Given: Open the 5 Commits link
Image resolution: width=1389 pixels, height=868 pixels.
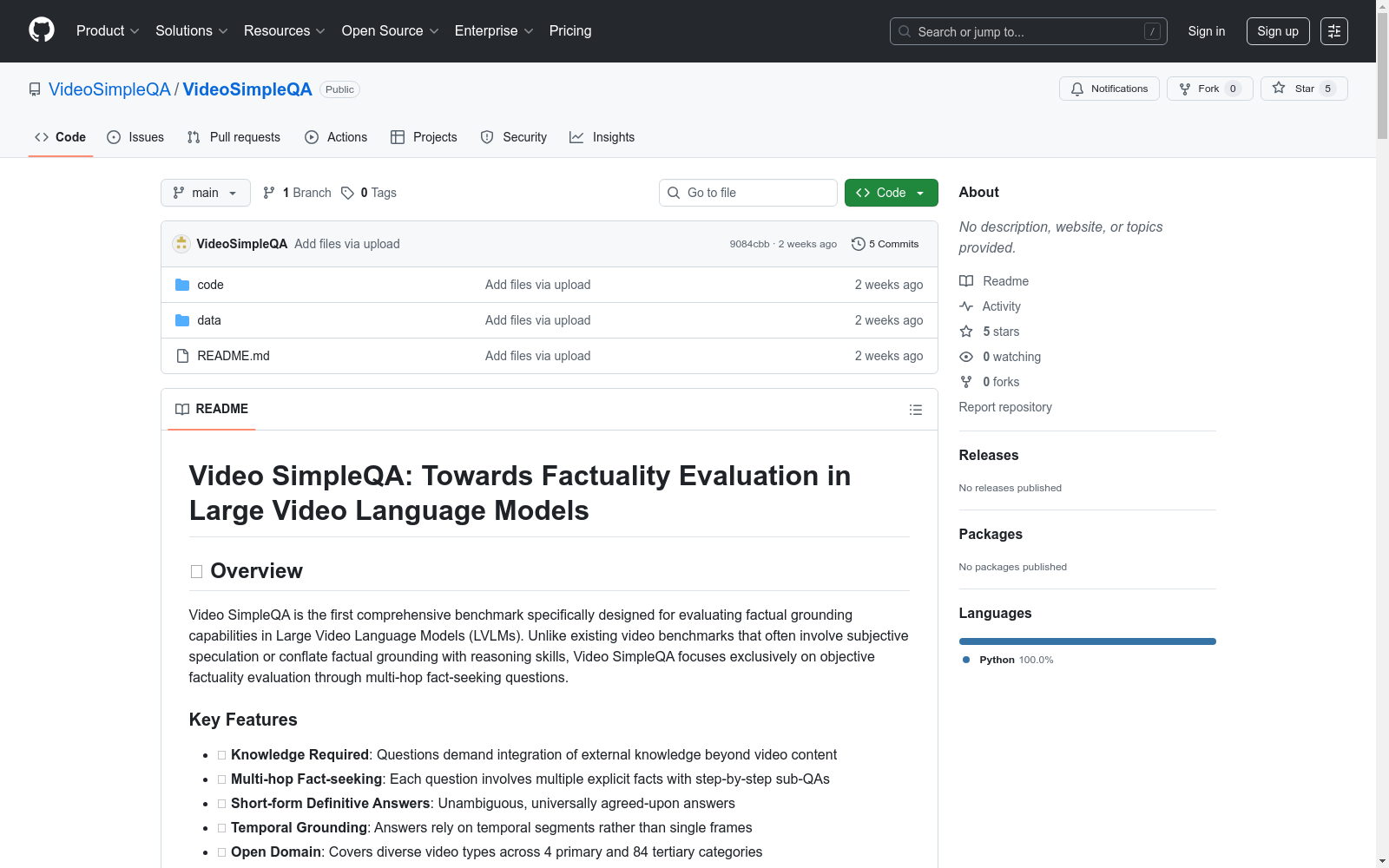Looking at the screenshot, I should [885, 244].
